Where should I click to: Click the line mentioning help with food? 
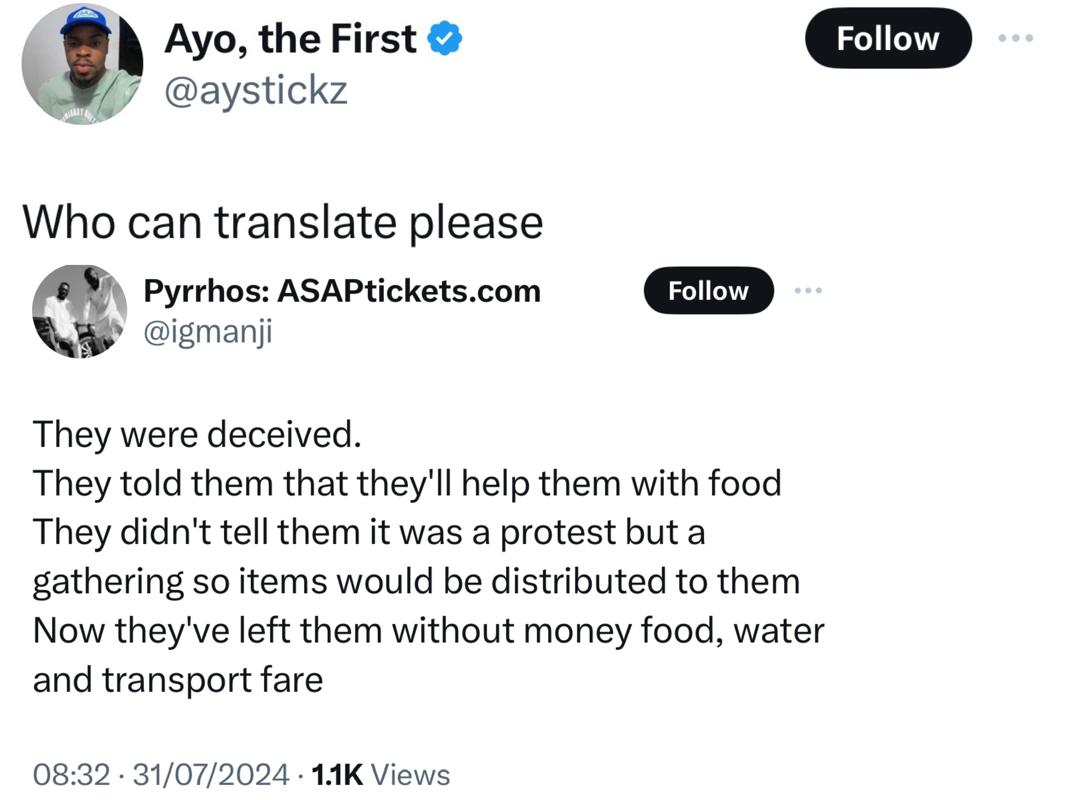tap(407, 484)
